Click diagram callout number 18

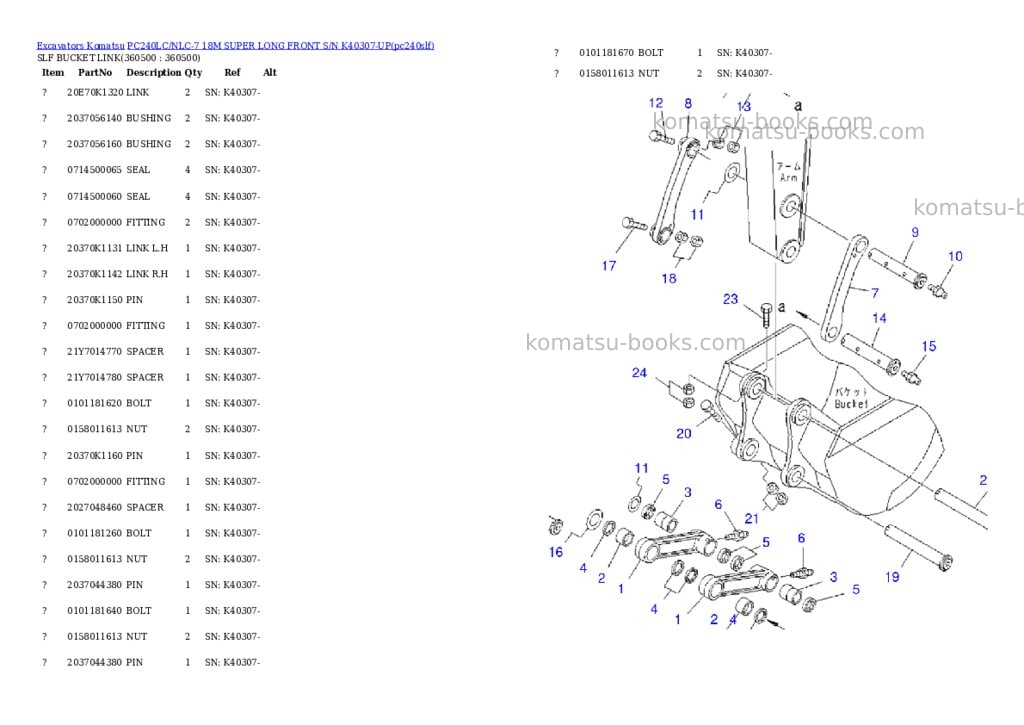click(x=669, y=278)
